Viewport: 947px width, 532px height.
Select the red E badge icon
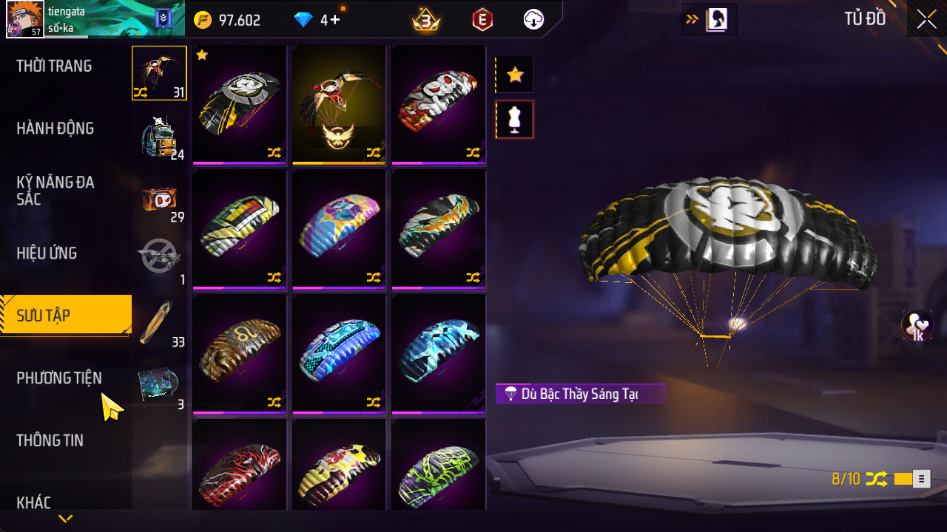482,20
